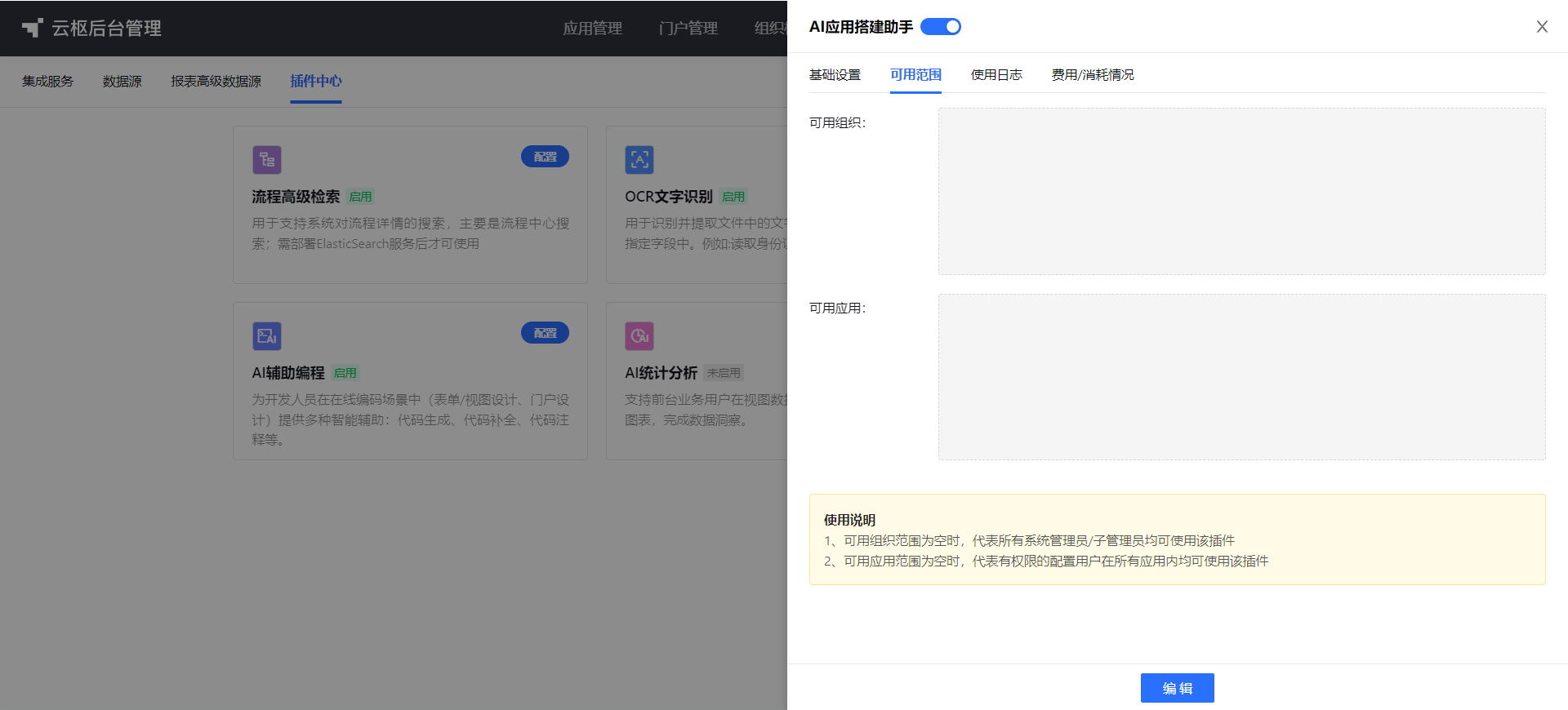Open the 费用/消耗情况 tab
The image size is (1568, 710).
pos(1093,75)
